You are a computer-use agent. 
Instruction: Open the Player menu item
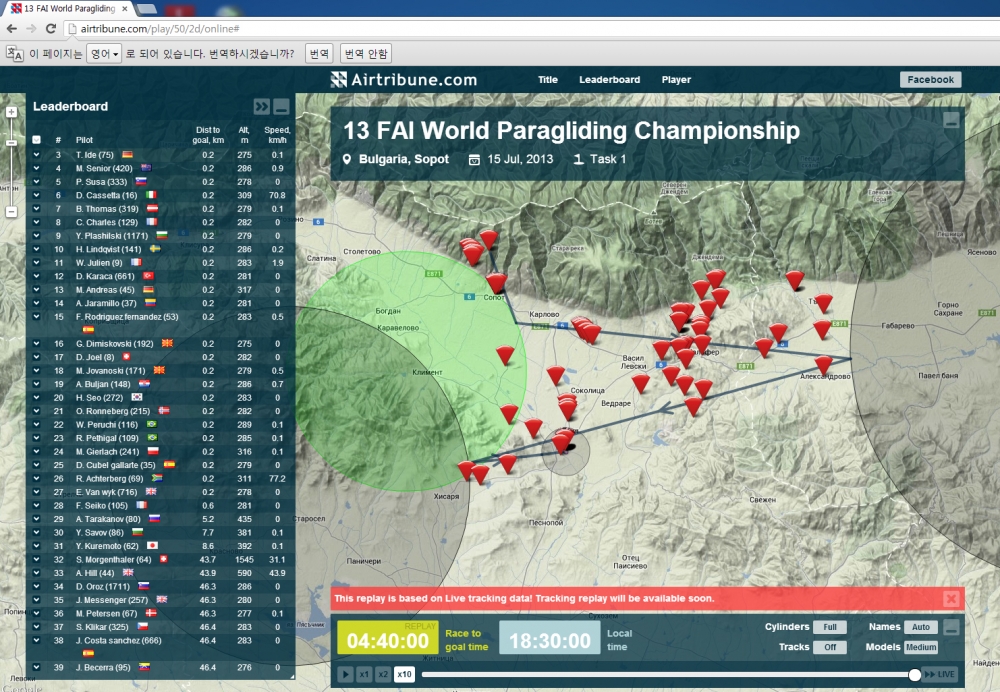676,80
